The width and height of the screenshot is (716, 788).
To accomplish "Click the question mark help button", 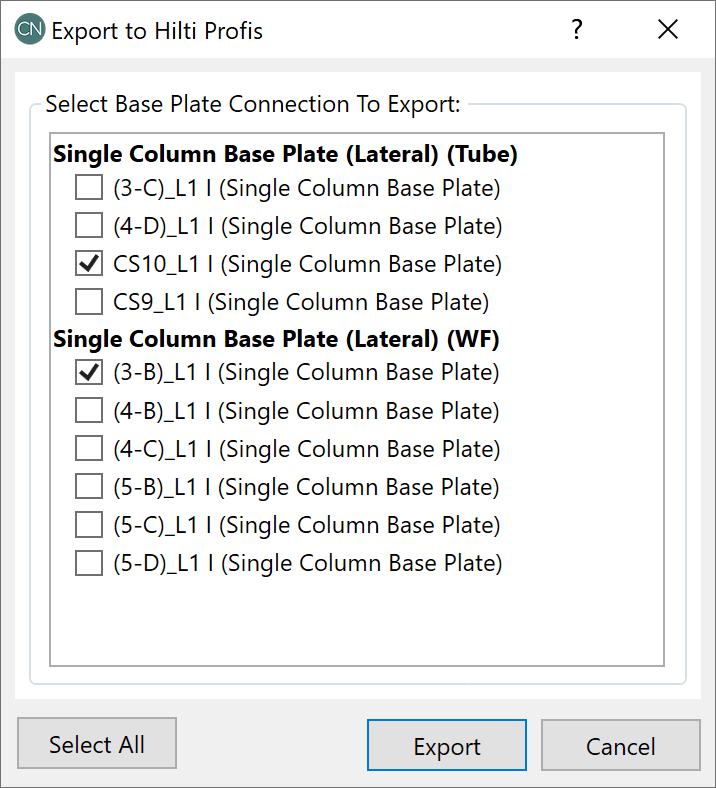I will (577, 30).
